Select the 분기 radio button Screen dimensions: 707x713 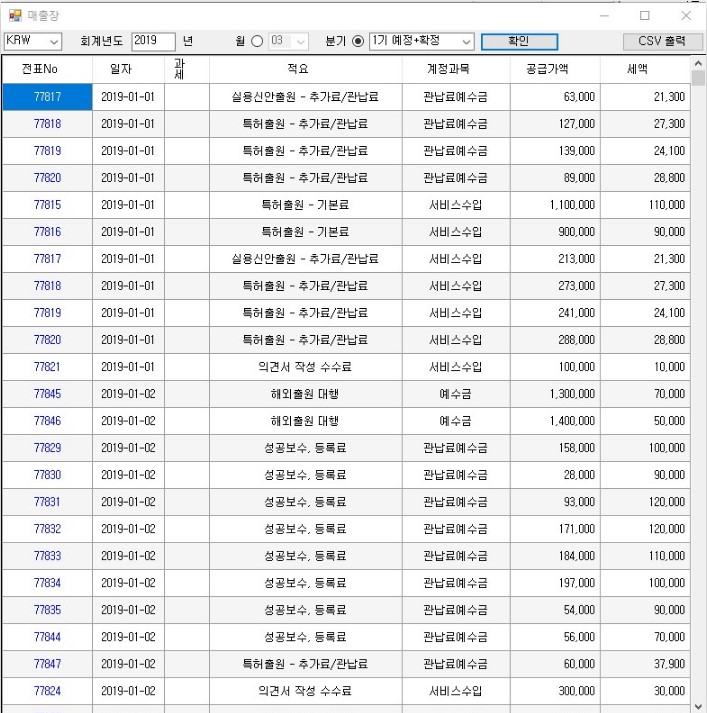pos(358,41)
